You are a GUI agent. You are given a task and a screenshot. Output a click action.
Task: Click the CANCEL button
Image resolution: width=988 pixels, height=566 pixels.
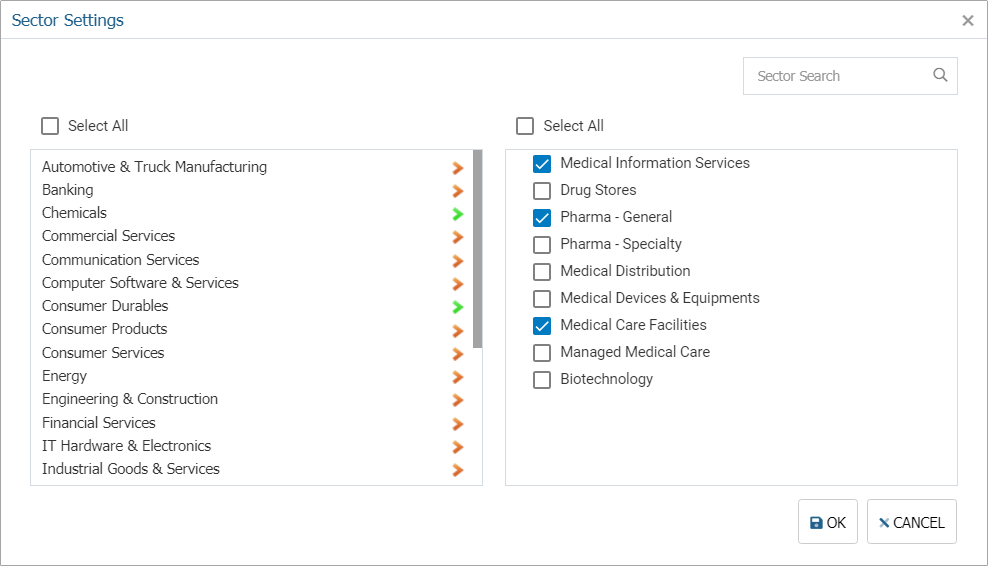(911, 522)
